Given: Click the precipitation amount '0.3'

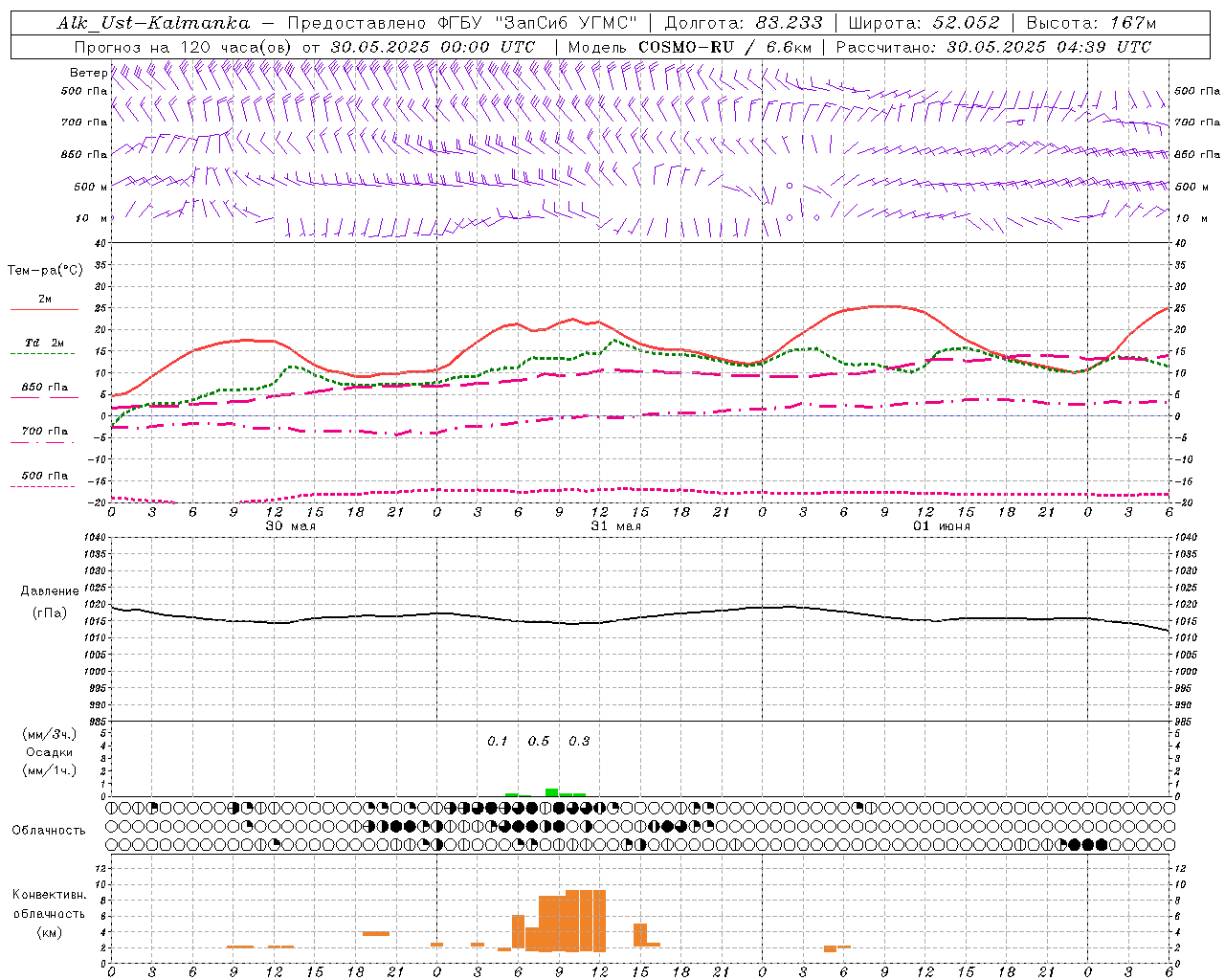Looking at the screenshot, I should click(579, 742).
